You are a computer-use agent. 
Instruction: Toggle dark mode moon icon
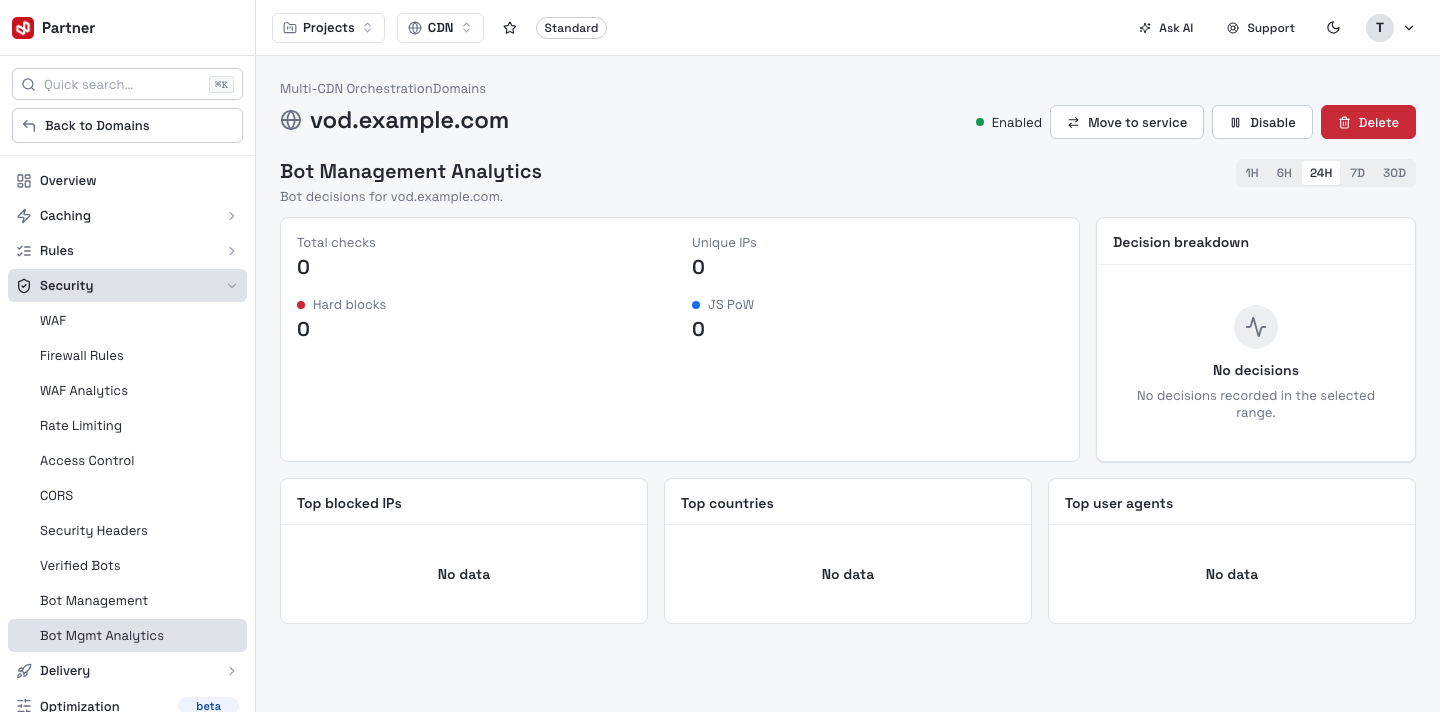pos(1333,28)
